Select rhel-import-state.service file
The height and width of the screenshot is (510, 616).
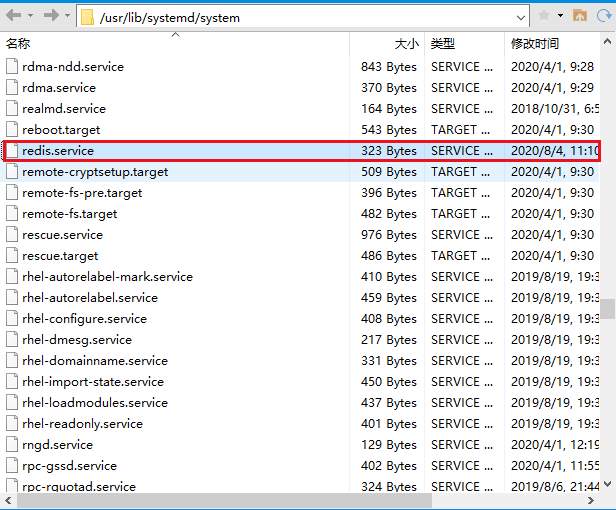[93, 382]
